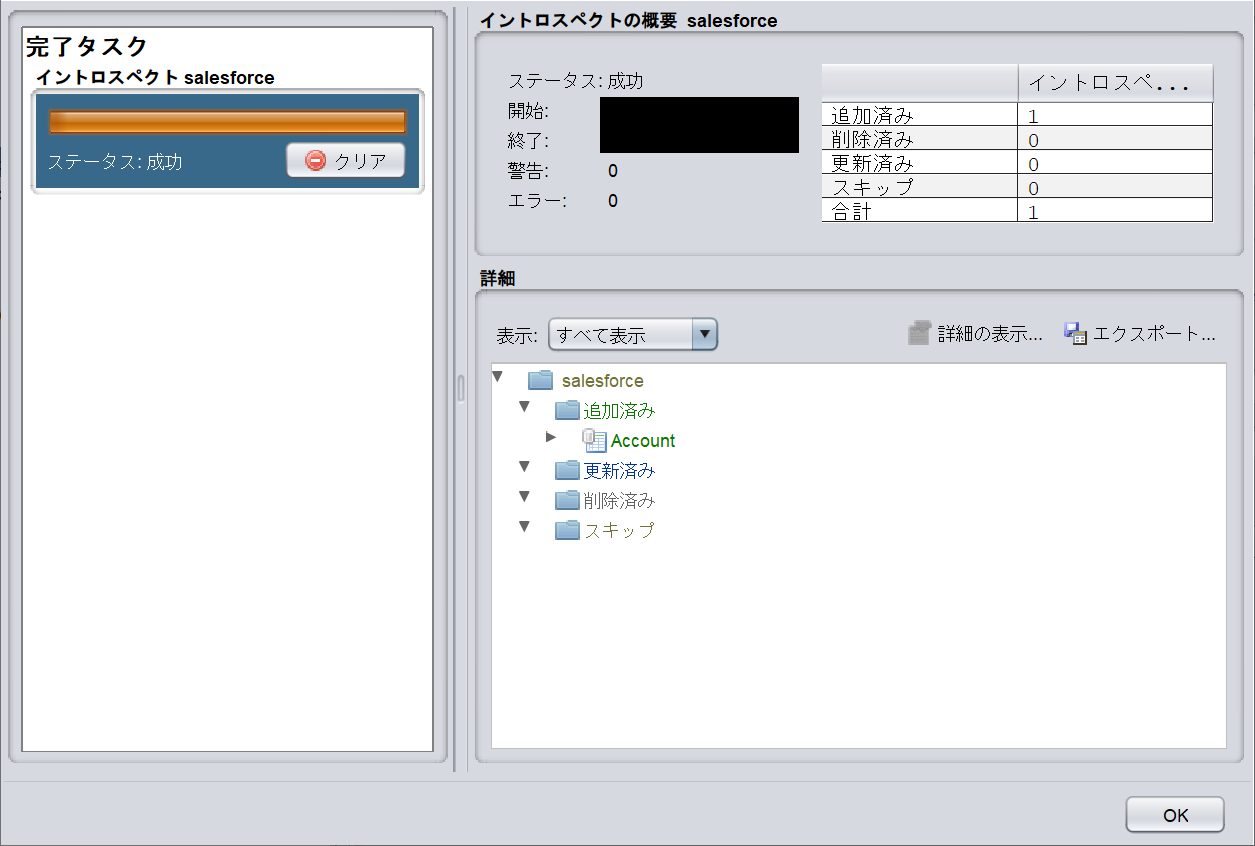Select the 追加済み tree label
Image resolution: width=1255 pixels, height=846 pixels.
pyautogui.click(x=619, y=411)
